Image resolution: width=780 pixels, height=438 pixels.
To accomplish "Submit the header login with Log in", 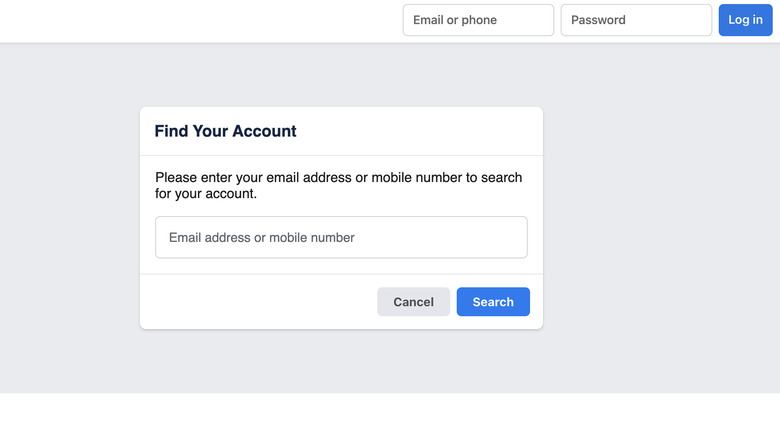I will tap(745, 20).
